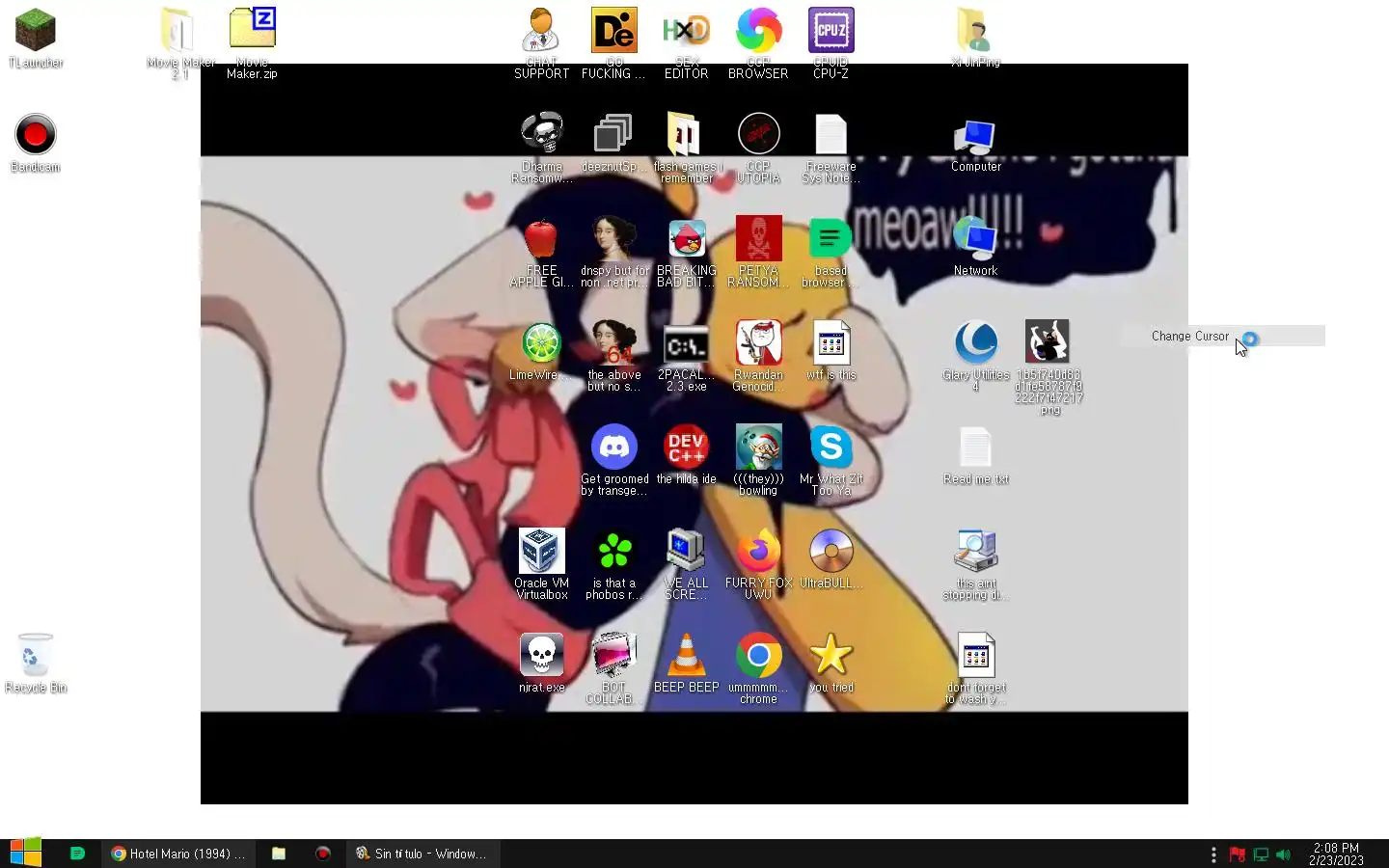The width and height of the screenshot is (1389, 868).
Task: Open the BOT COLLAB... icon
Action: [x=613, y=656]
